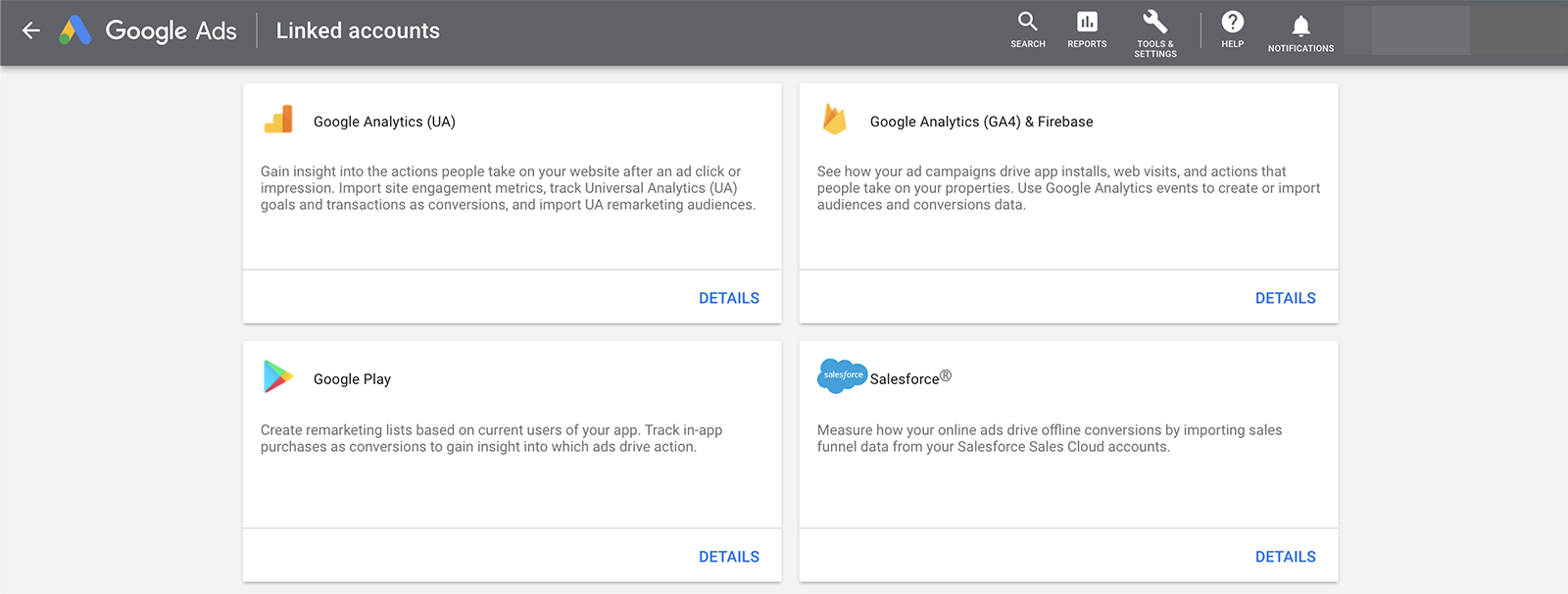Click the description starting 'Create remarketing lists'
1568x594 pixels.
491,438
